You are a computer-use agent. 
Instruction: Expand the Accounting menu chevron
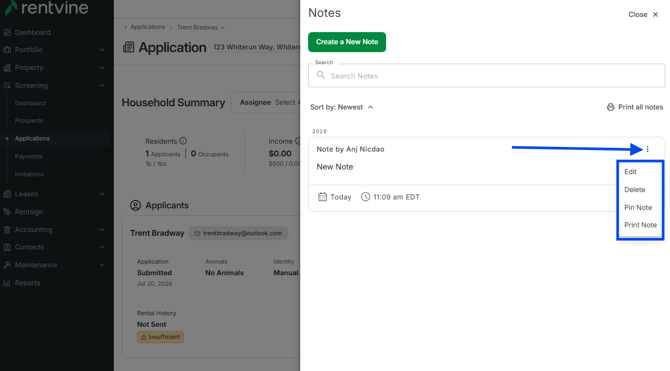click(102, 230)
